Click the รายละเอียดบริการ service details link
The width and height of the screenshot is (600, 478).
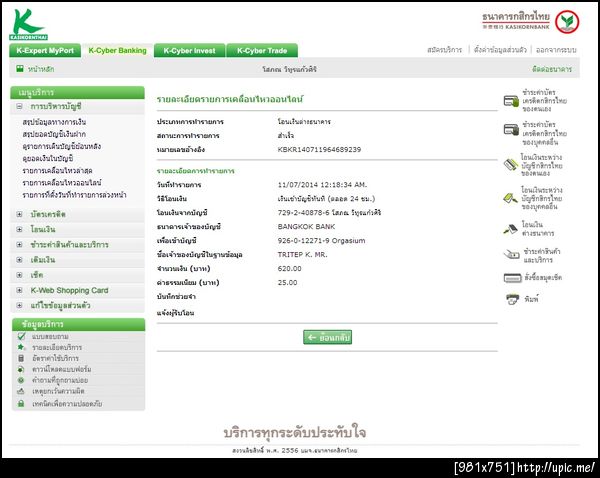[x=57, y=347]
